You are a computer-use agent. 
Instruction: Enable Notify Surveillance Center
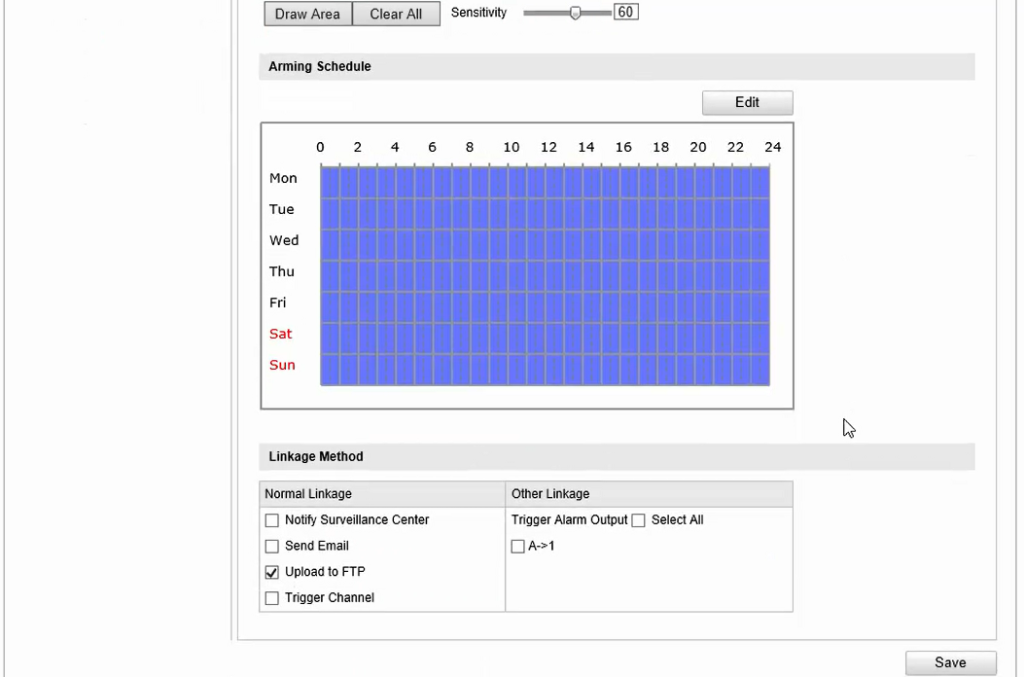point(271,520)
